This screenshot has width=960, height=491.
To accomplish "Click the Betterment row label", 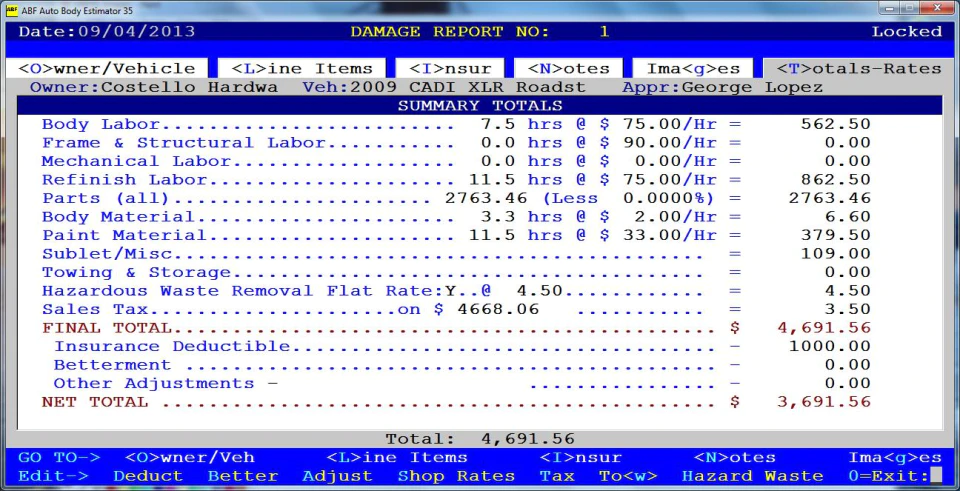I will (112, 365).
